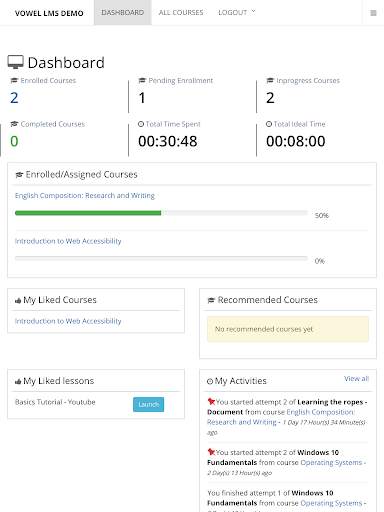
Task: Click the enrolled courses count 2
Action: coord(14,98)
